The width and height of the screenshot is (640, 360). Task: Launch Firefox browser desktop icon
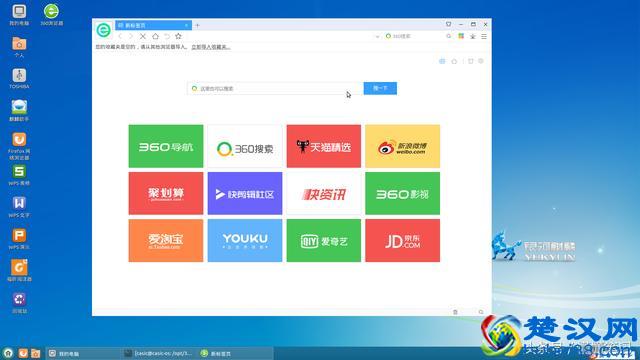pos(19,146)
